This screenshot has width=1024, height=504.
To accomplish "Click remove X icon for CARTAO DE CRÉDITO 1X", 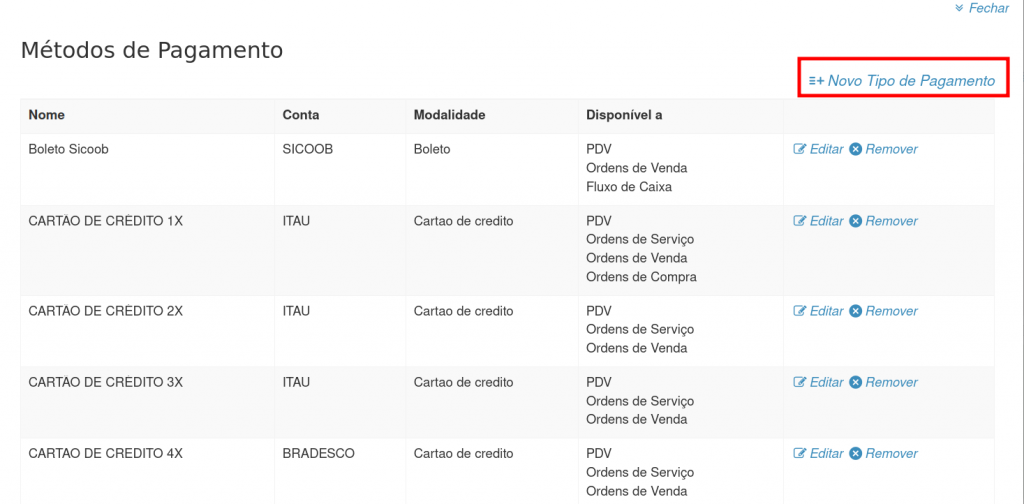I will 855,221.
